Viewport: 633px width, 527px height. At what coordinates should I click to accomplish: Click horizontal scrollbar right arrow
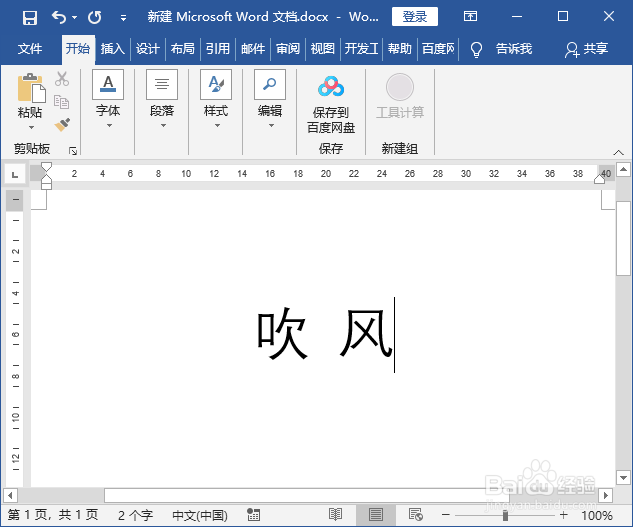tap(606, 495)
